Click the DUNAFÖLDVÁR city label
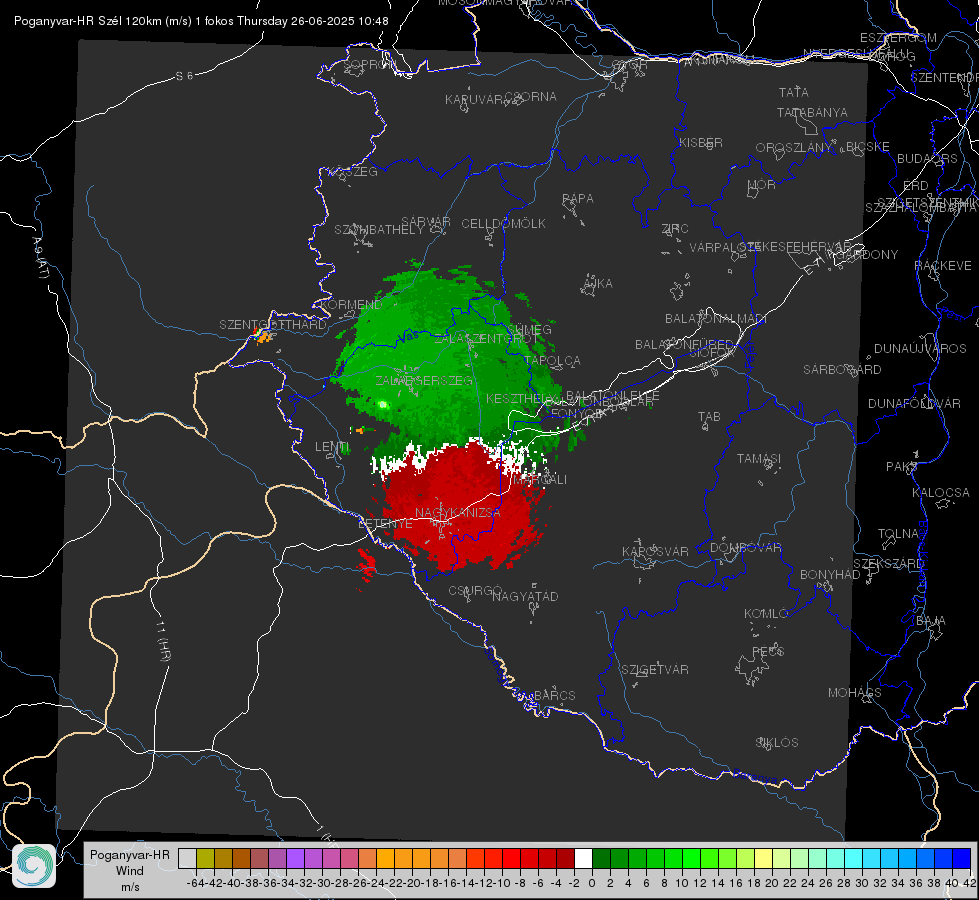Viewport: 979px width, 900px height. point(914,403)
